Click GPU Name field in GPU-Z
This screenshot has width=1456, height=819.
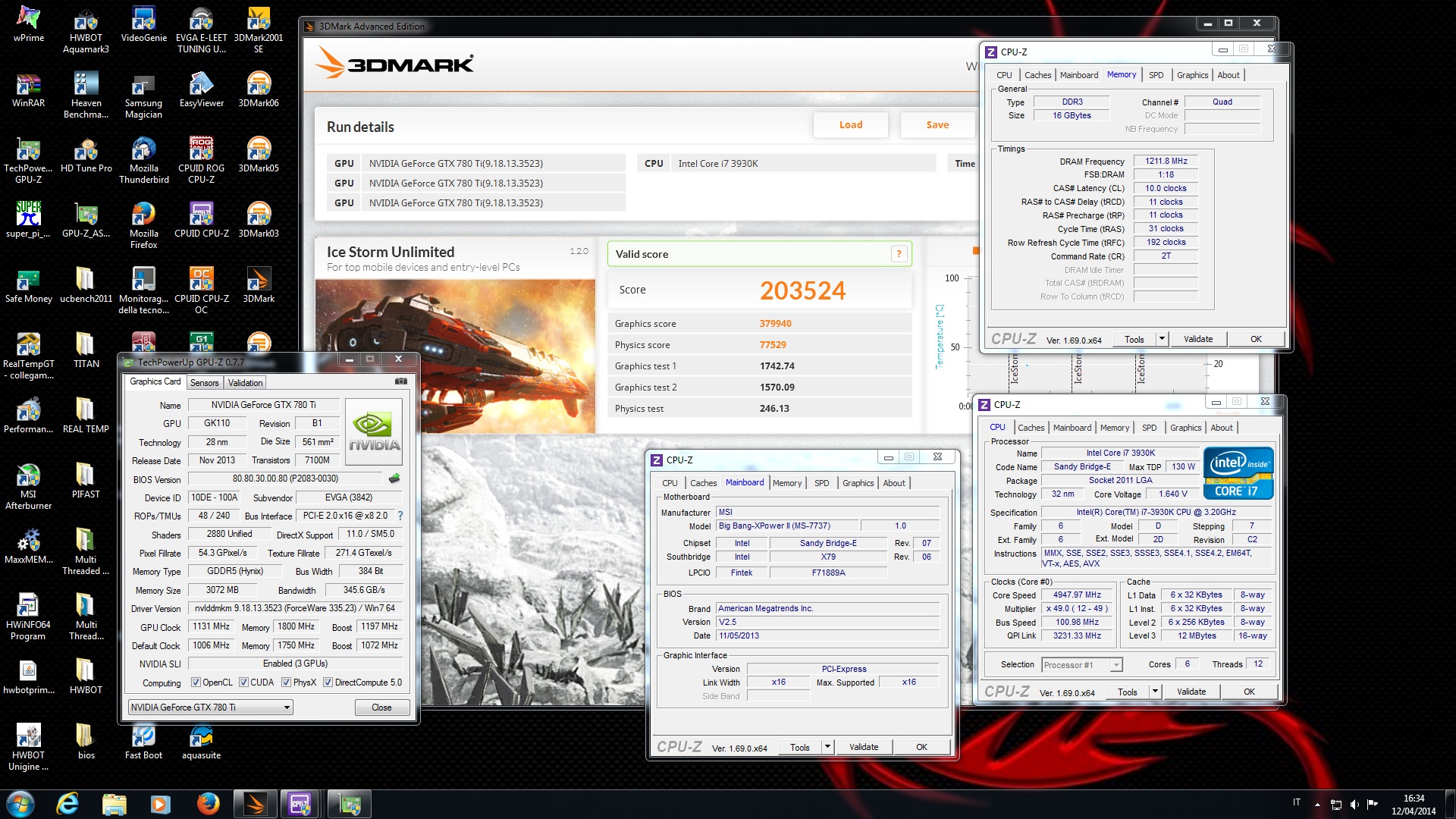click(x=263, y=405)
